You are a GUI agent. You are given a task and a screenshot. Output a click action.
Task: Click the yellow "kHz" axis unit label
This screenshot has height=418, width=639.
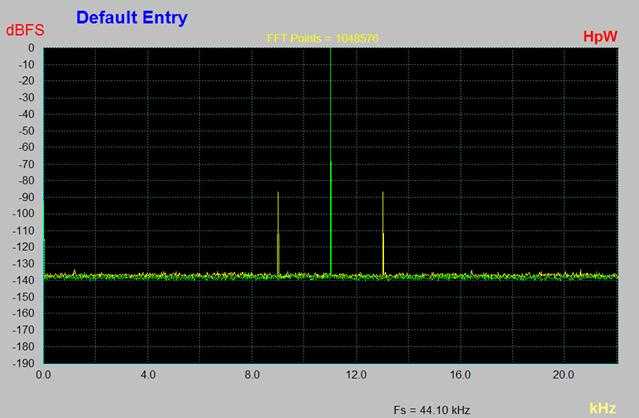(x=602, y=408)
